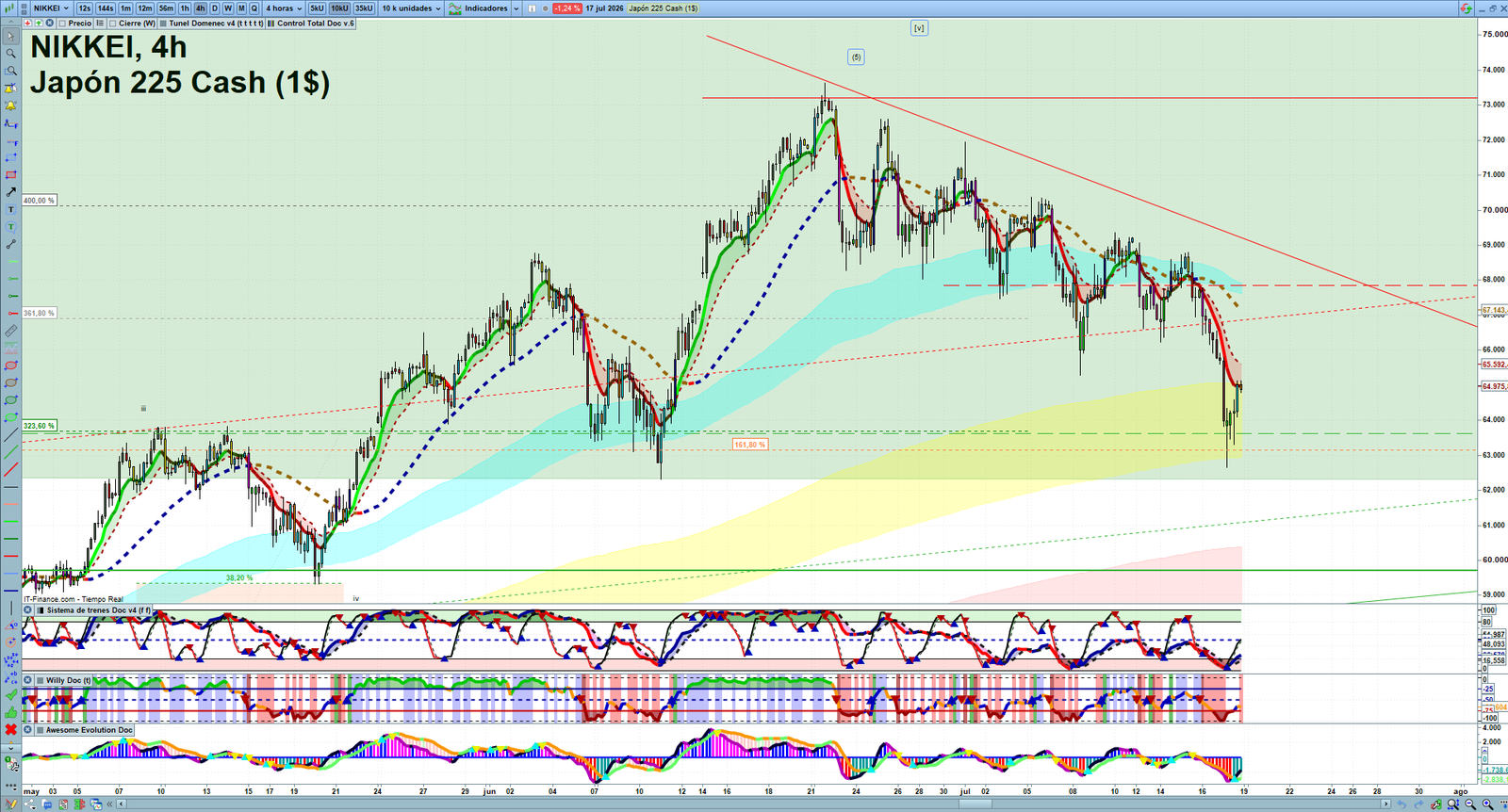Click the 161,80 % Fibonacci label
1508x812 pixels.
[750, 445]
